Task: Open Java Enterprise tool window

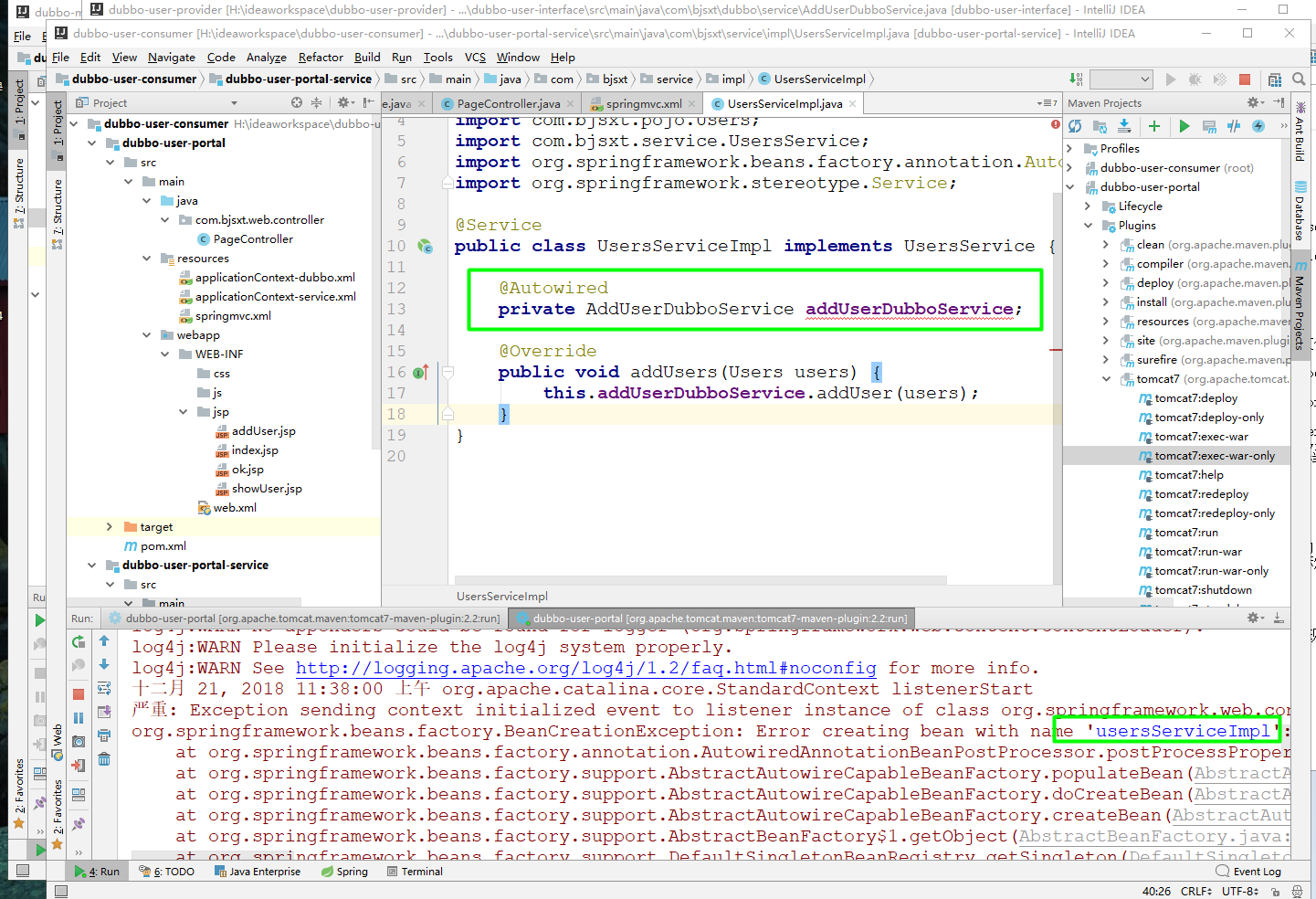Action: click(258, 872)
